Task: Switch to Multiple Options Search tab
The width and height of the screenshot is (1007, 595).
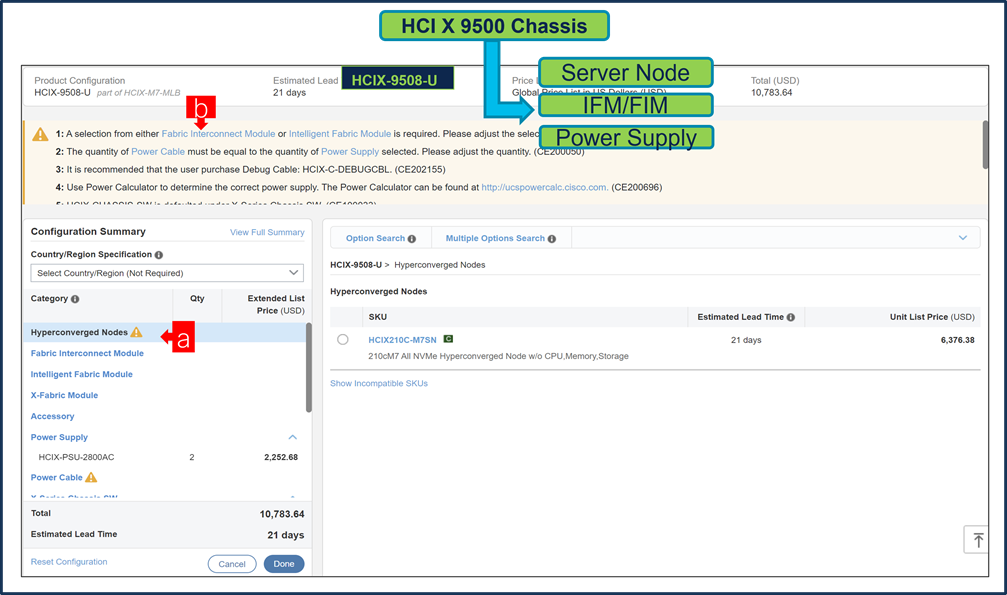Action: [501, 238]
